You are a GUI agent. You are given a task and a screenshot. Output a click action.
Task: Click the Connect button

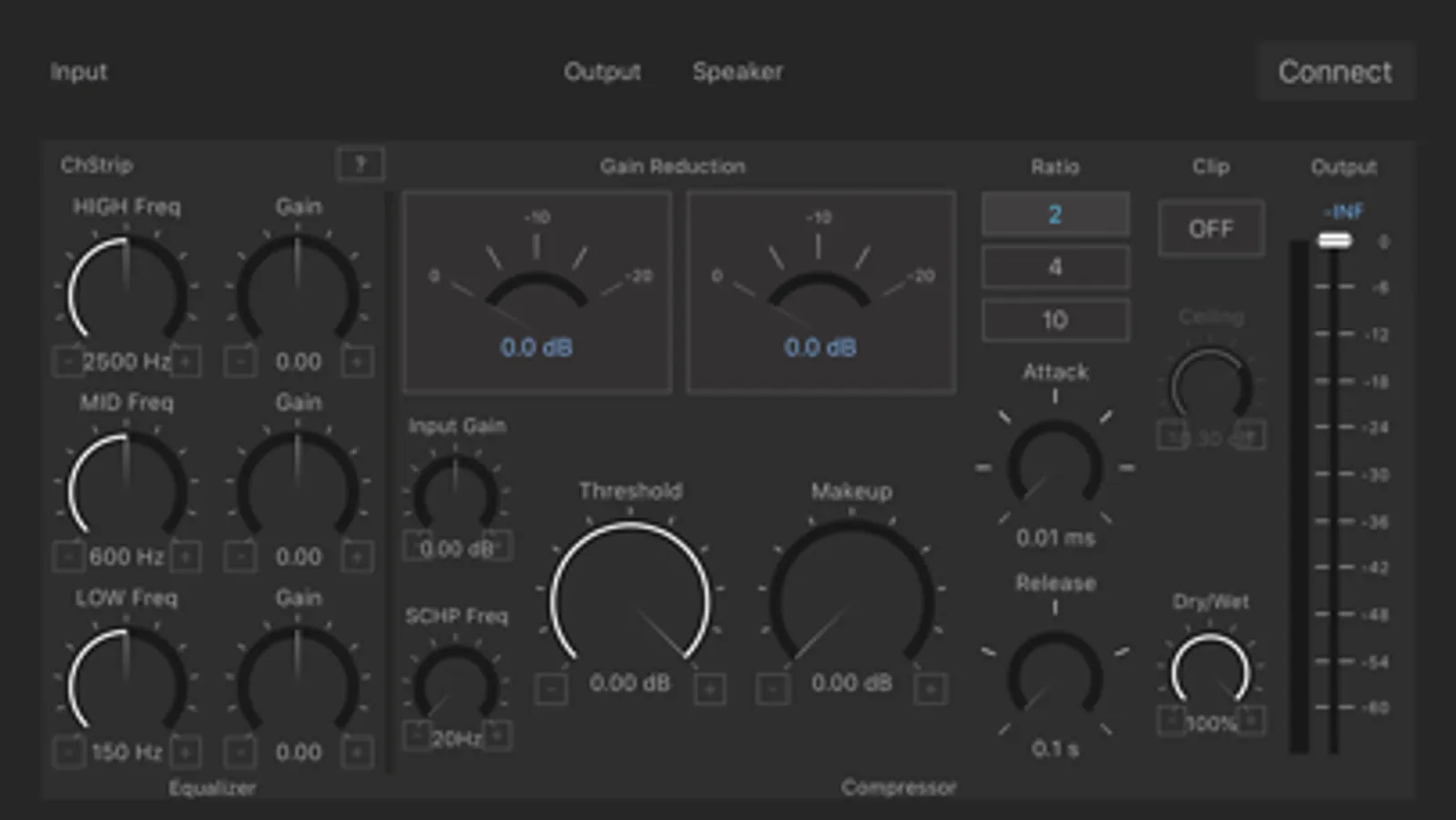click(x=1335, y=71)
